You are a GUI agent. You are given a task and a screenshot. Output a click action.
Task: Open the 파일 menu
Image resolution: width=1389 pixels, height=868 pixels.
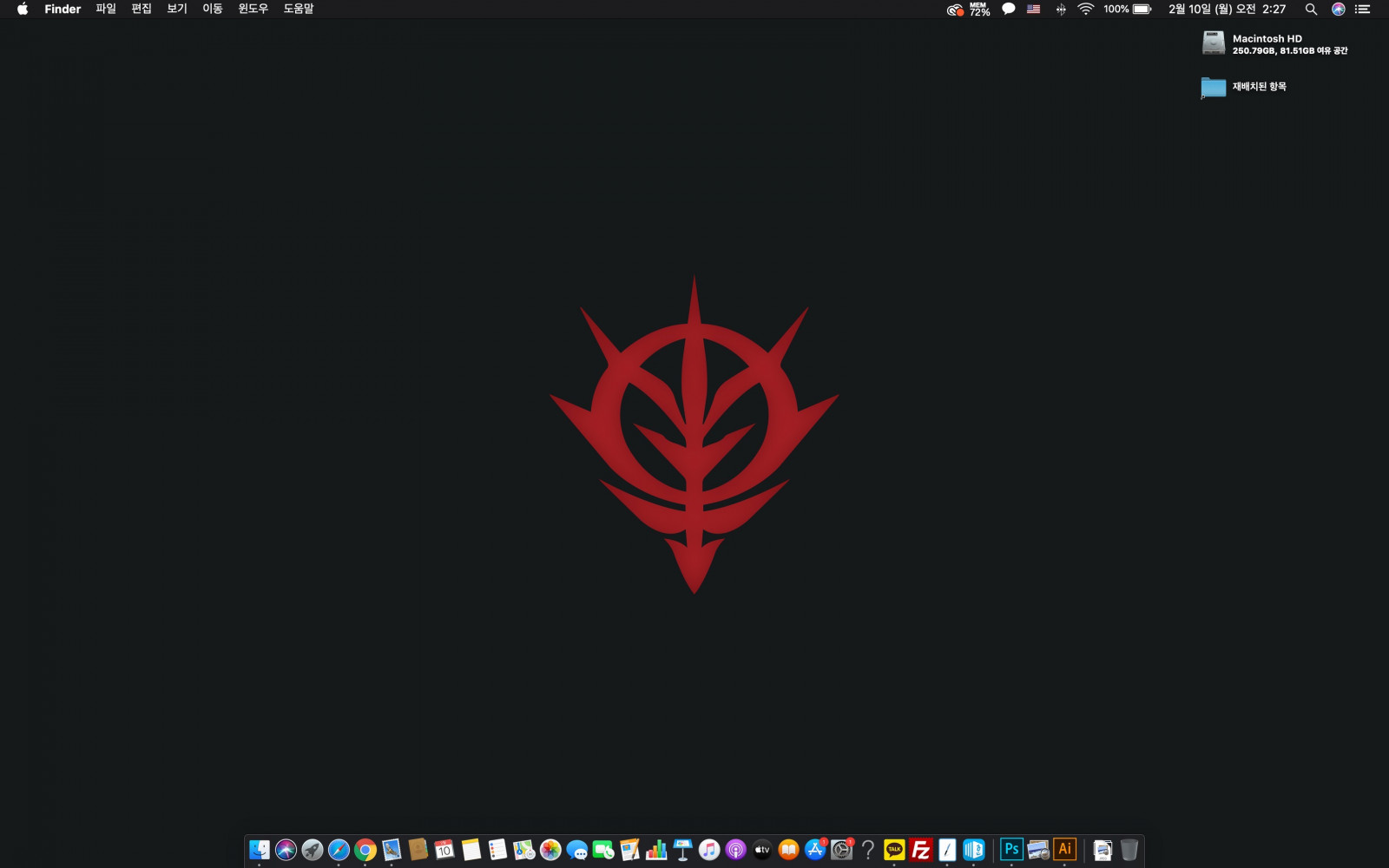coord(106,9)
